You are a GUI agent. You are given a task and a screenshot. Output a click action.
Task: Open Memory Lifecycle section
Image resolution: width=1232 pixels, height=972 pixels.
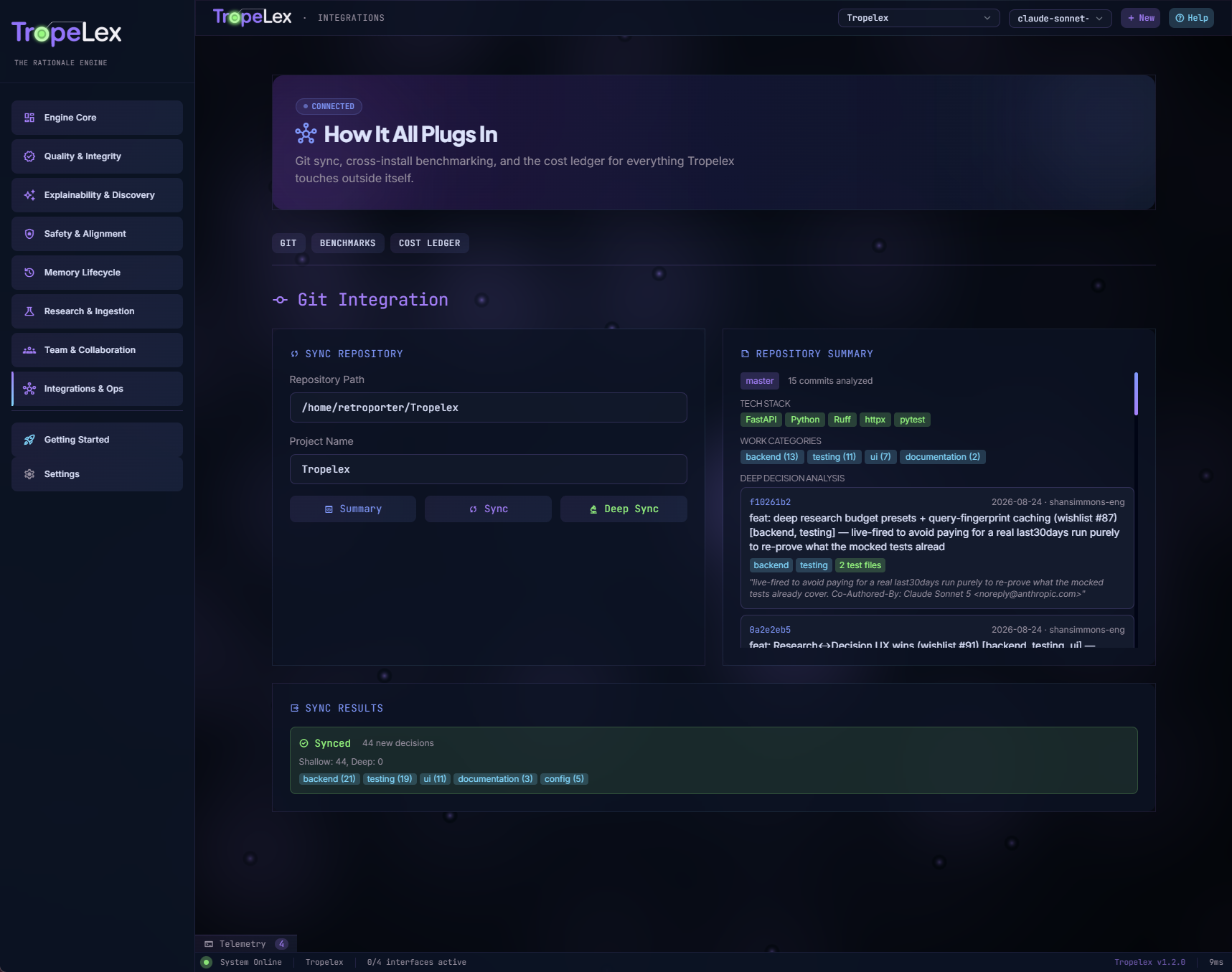pos(97,273)
